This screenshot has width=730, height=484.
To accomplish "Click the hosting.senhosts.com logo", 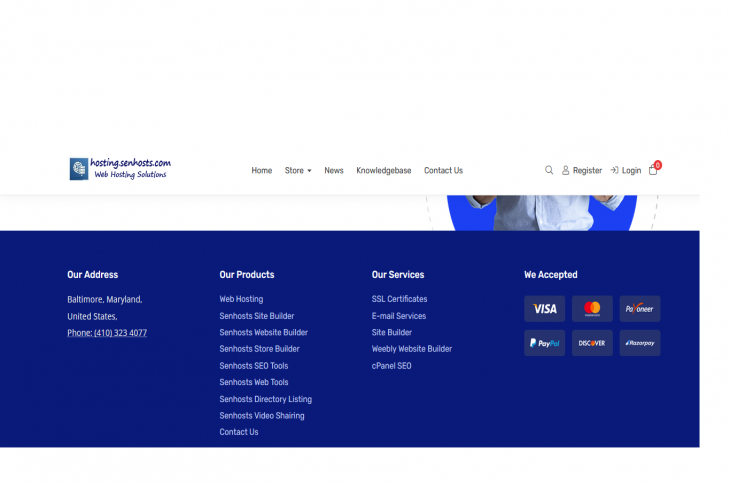I will coord(121,168).
